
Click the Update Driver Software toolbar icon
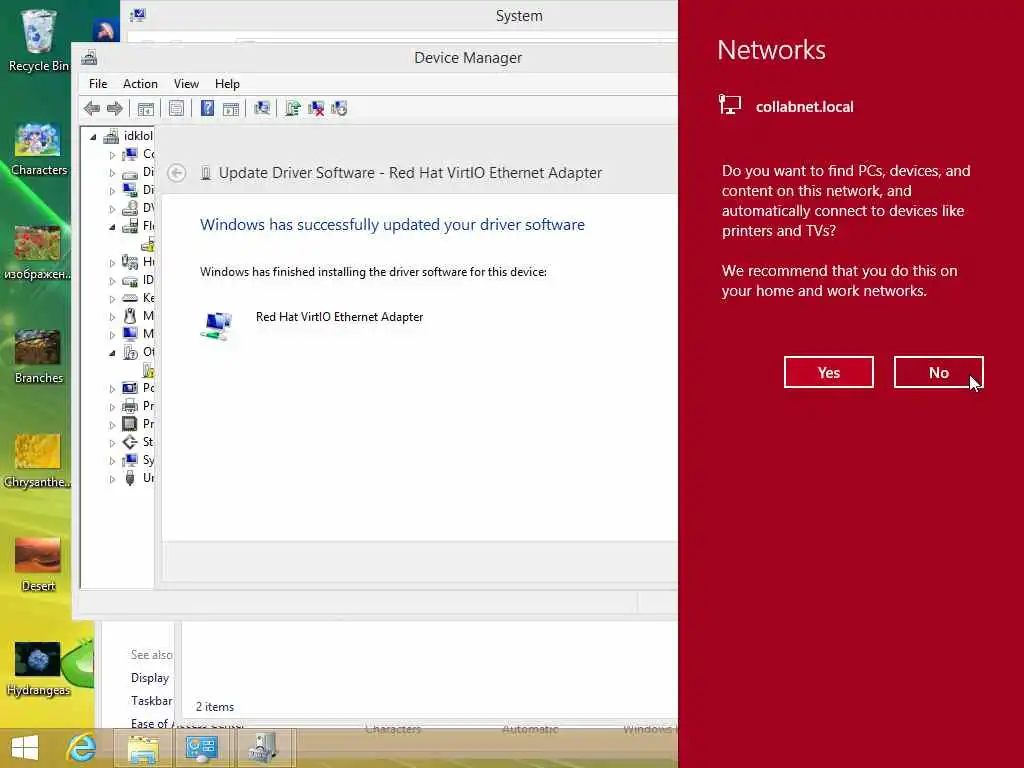coord(293,108)
